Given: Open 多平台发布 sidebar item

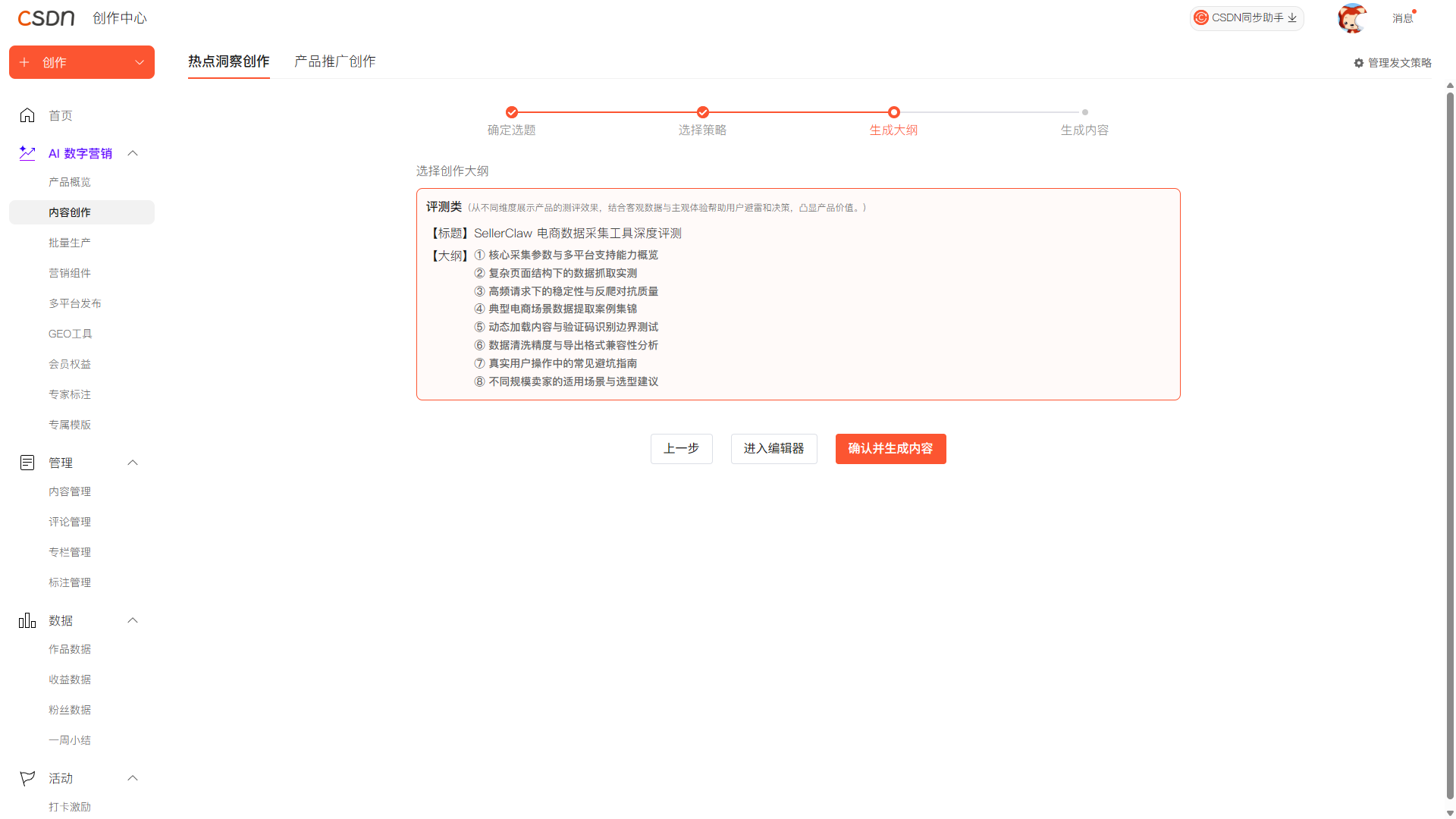Looking at the screenshot, I should click(75, 303).
